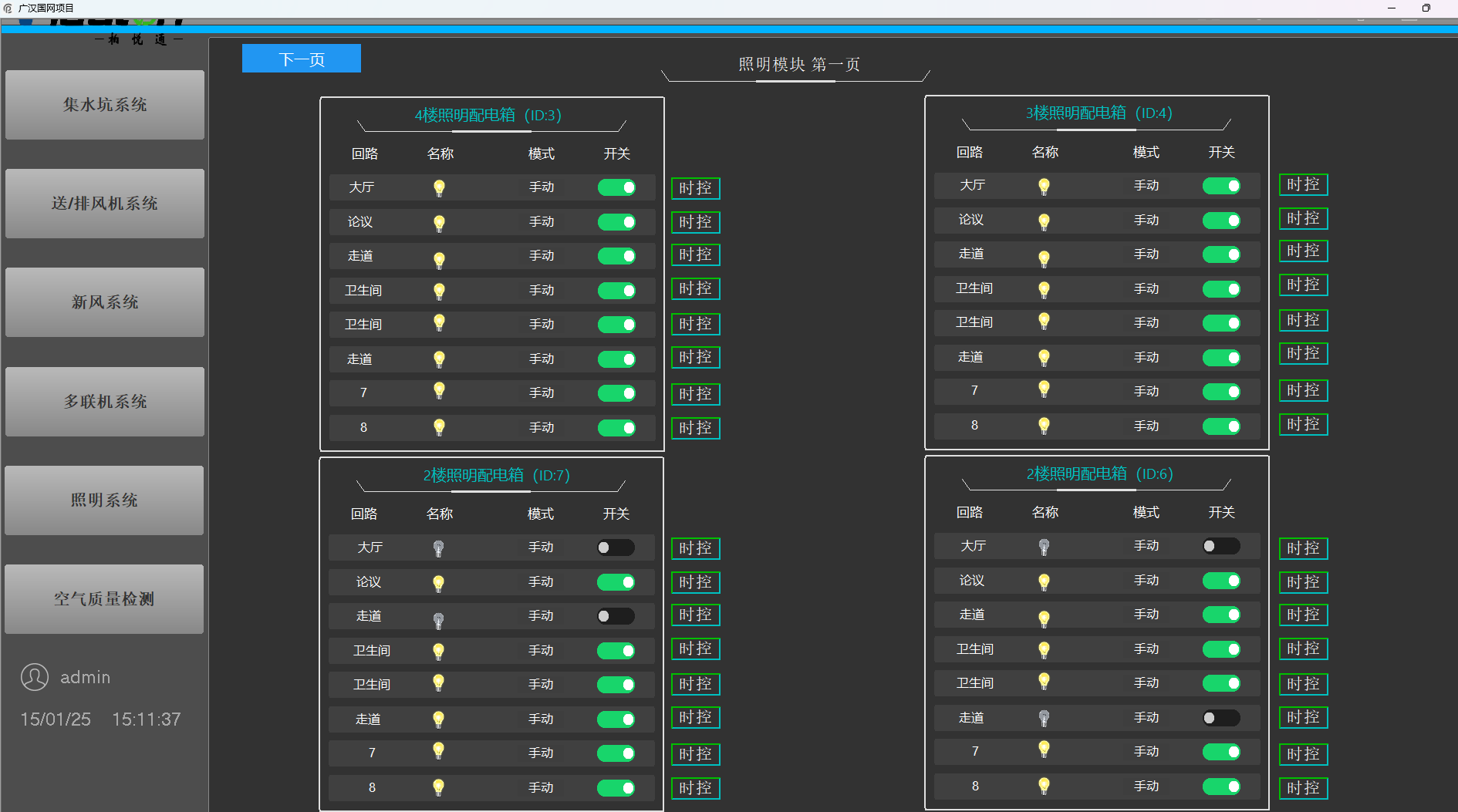Go to next page with 下一页 button
The image size is (1458, 812).
pyautogui.click(x=302, y=59)
